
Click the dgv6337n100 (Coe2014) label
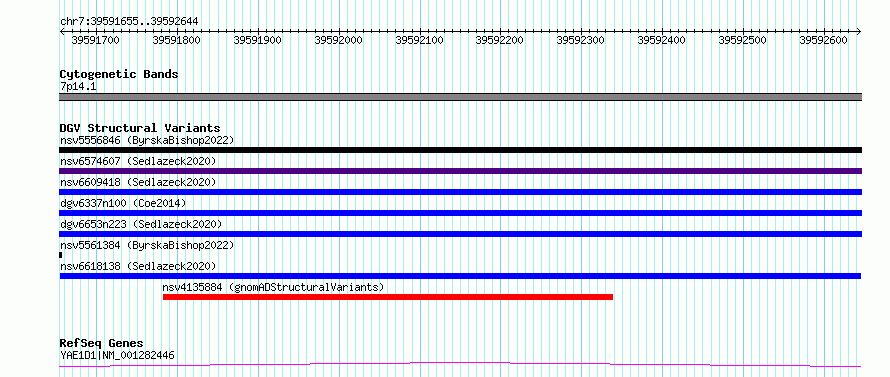[x=123, y=203]
